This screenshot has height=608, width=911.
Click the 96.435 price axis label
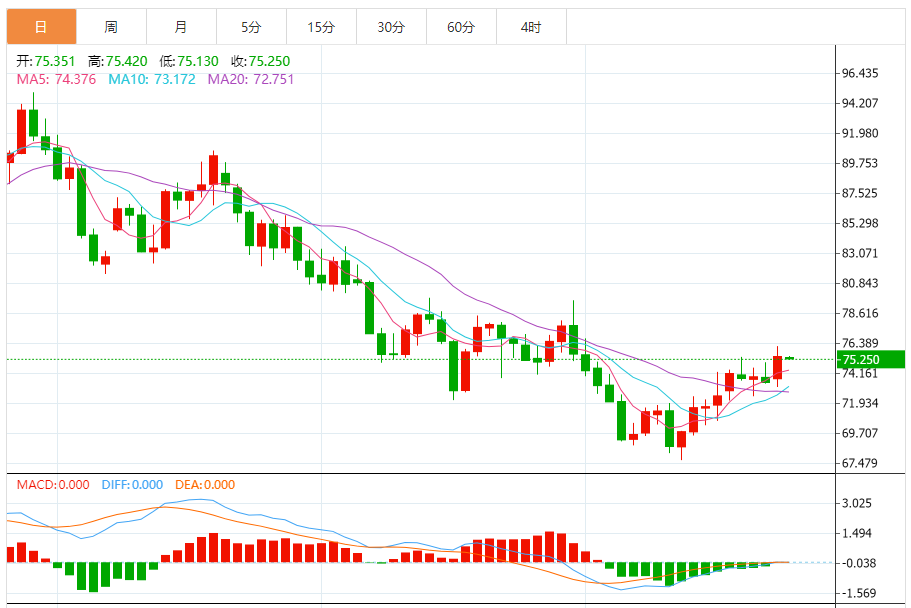coord(860,73)
